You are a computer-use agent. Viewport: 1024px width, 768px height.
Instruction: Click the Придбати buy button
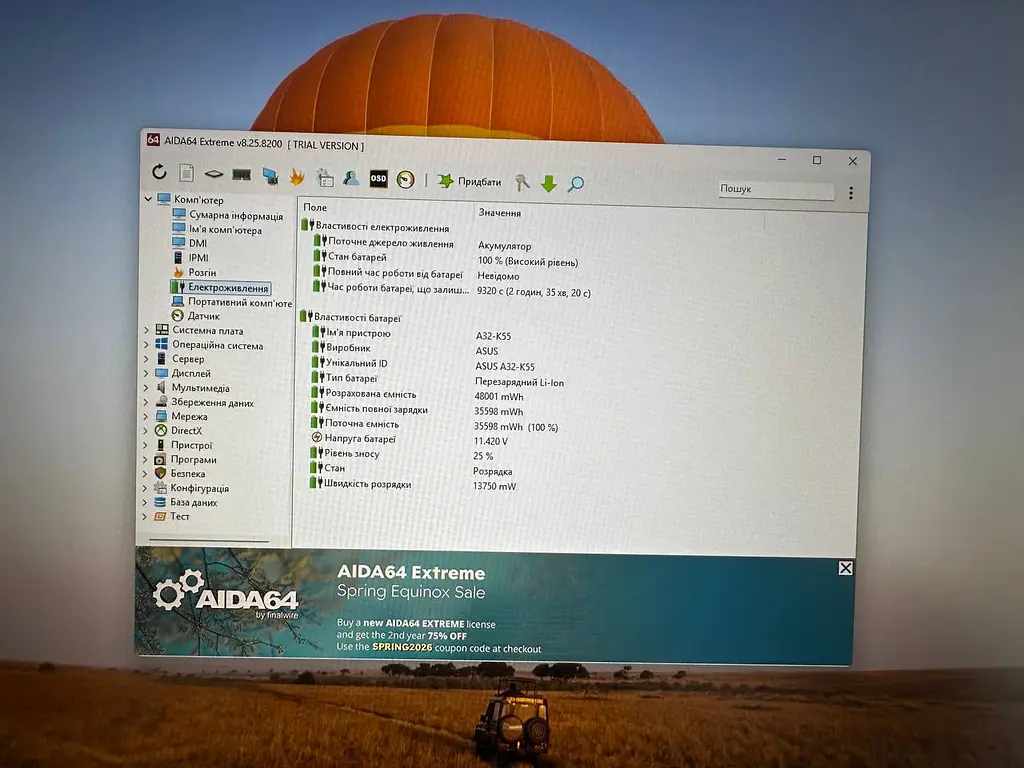pyautogui.click(x=470, y=182)
